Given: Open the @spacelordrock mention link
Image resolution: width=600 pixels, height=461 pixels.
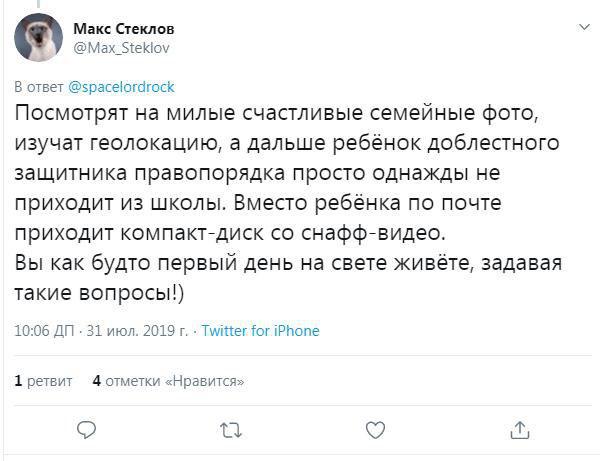Looking at the screenshot, I should click(121, 87).
